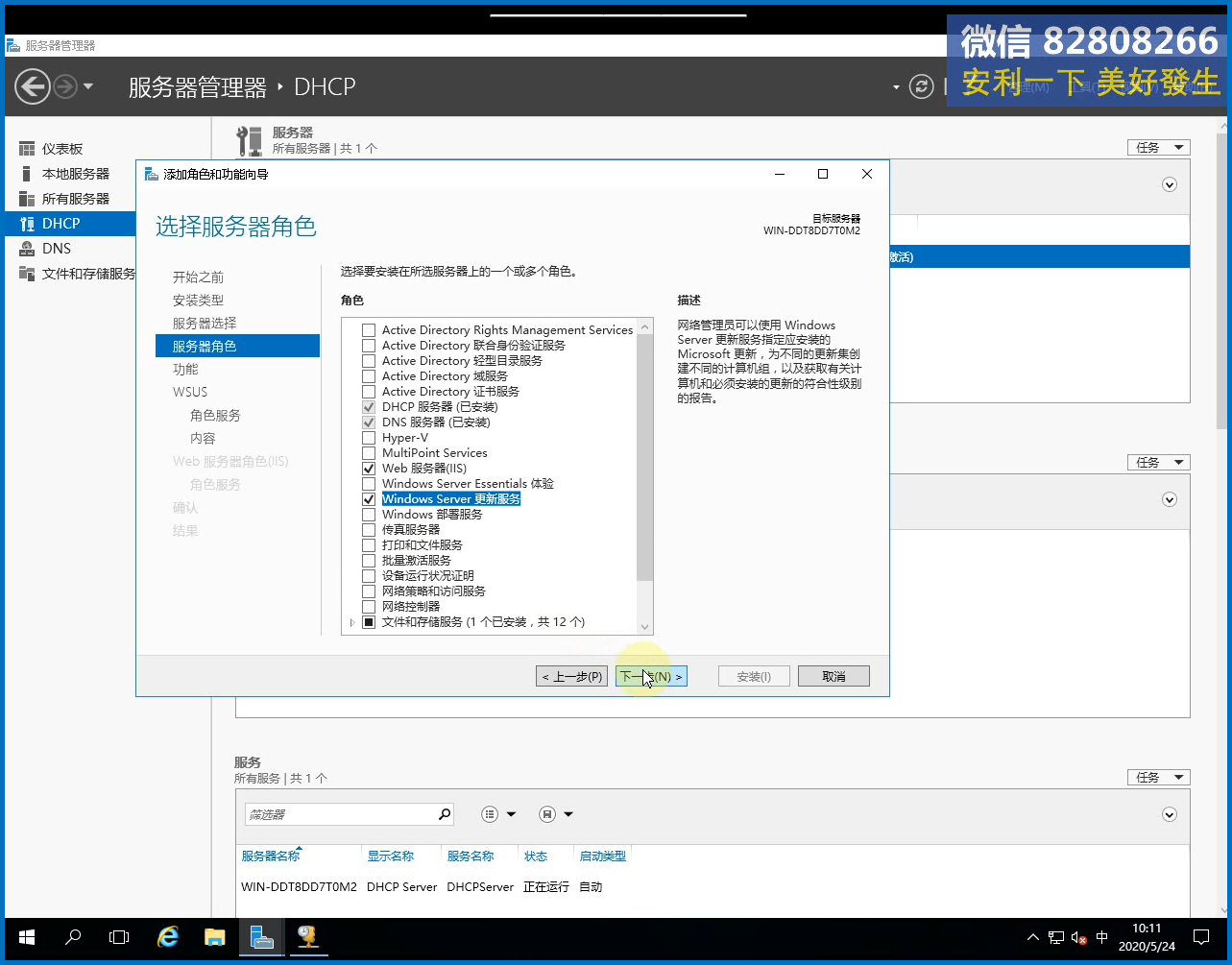Image resolution: width=1232 pixels, height=965 pixels.
Task: Check Windows 部署服务 role
Action: pyautogui.click(x=369, y=515)
